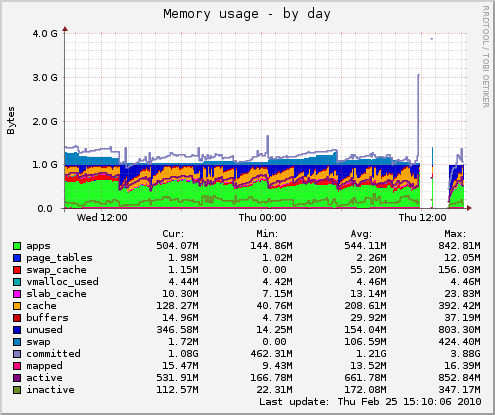Viewport: 495px width, 415px height.
Task: Click the teal vmalloc_used legend swatch
Action: pos(17,282)
